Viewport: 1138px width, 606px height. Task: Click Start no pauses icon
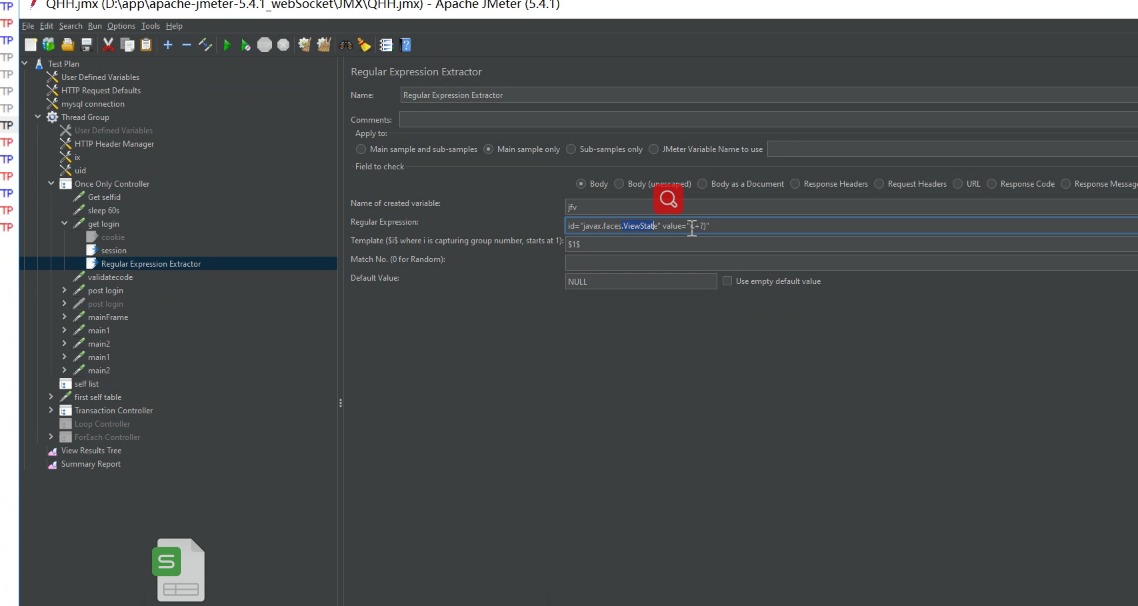tap(246, 45)
